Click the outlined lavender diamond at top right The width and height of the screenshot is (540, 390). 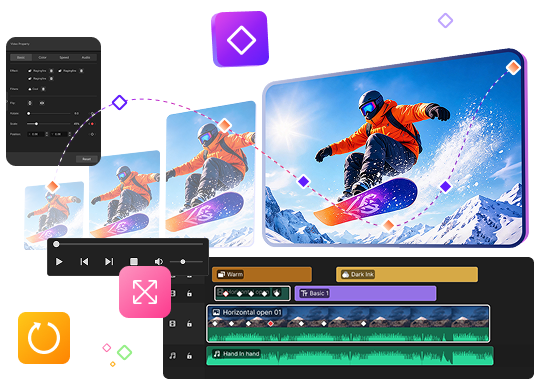click(x=445, y=20)
